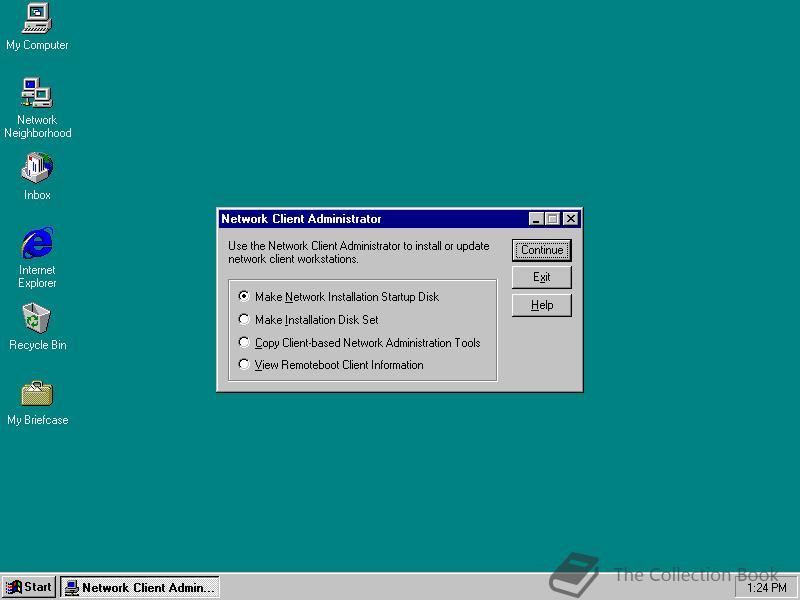The image size is (800, 600).
Task: Click Network Client Admin taskbar button
Action: coord(140,587)
